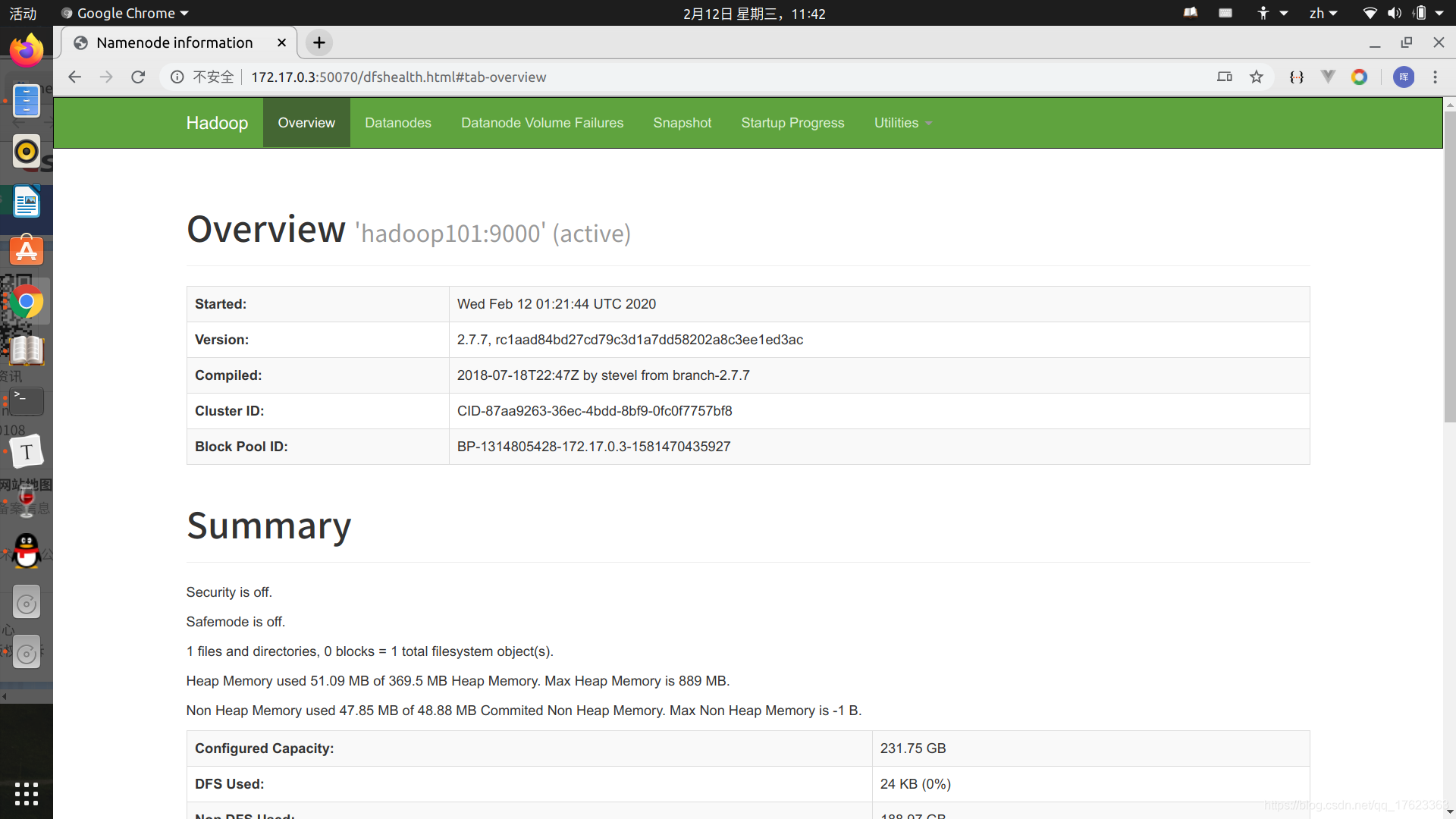Select the Block Pool ID value
The height and width of the screenshot is (819, 1456).
pos(594,447)
